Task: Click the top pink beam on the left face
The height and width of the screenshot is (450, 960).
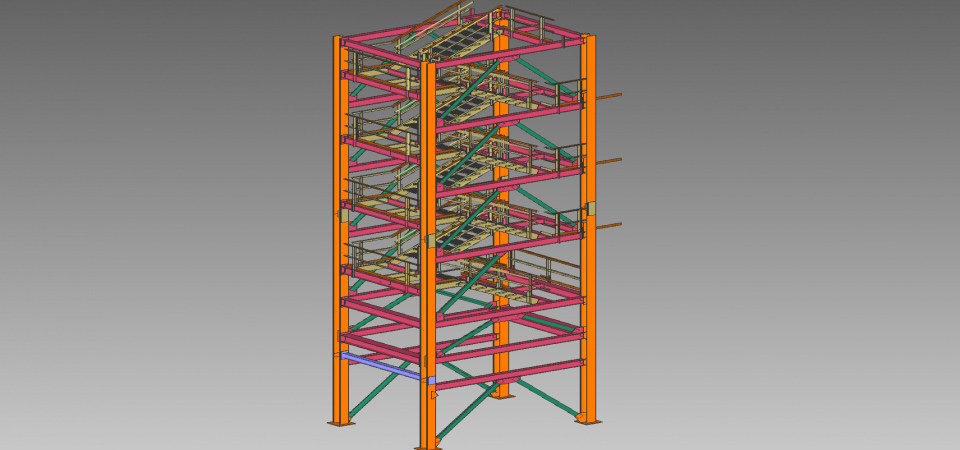Action: [380, 49]
